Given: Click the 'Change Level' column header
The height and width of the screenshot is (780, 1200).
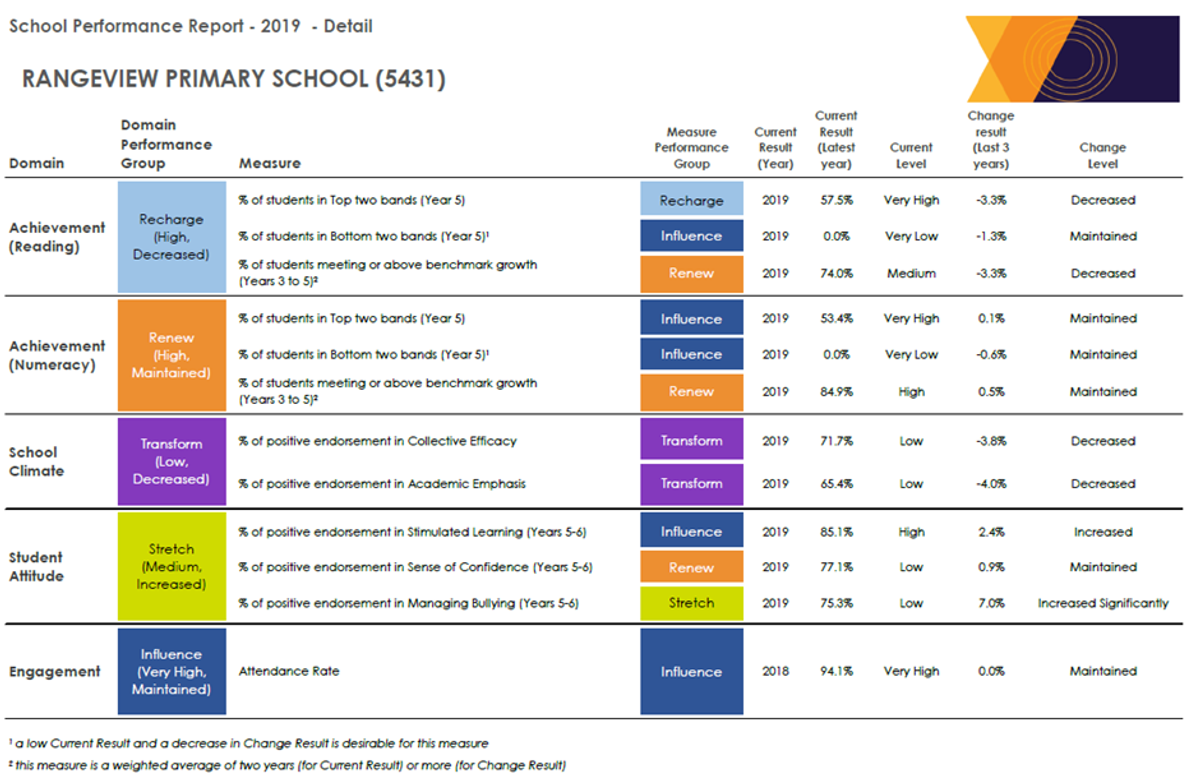Looking at the screenshot, I should point(1103,156).
